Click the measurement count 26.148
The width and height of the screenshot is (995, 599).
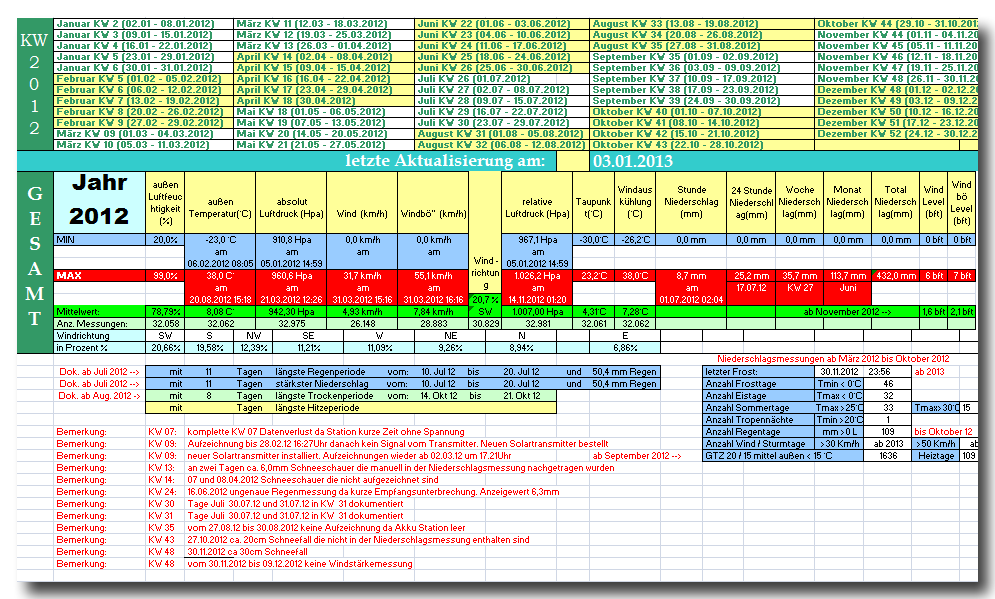click(362, 324)
